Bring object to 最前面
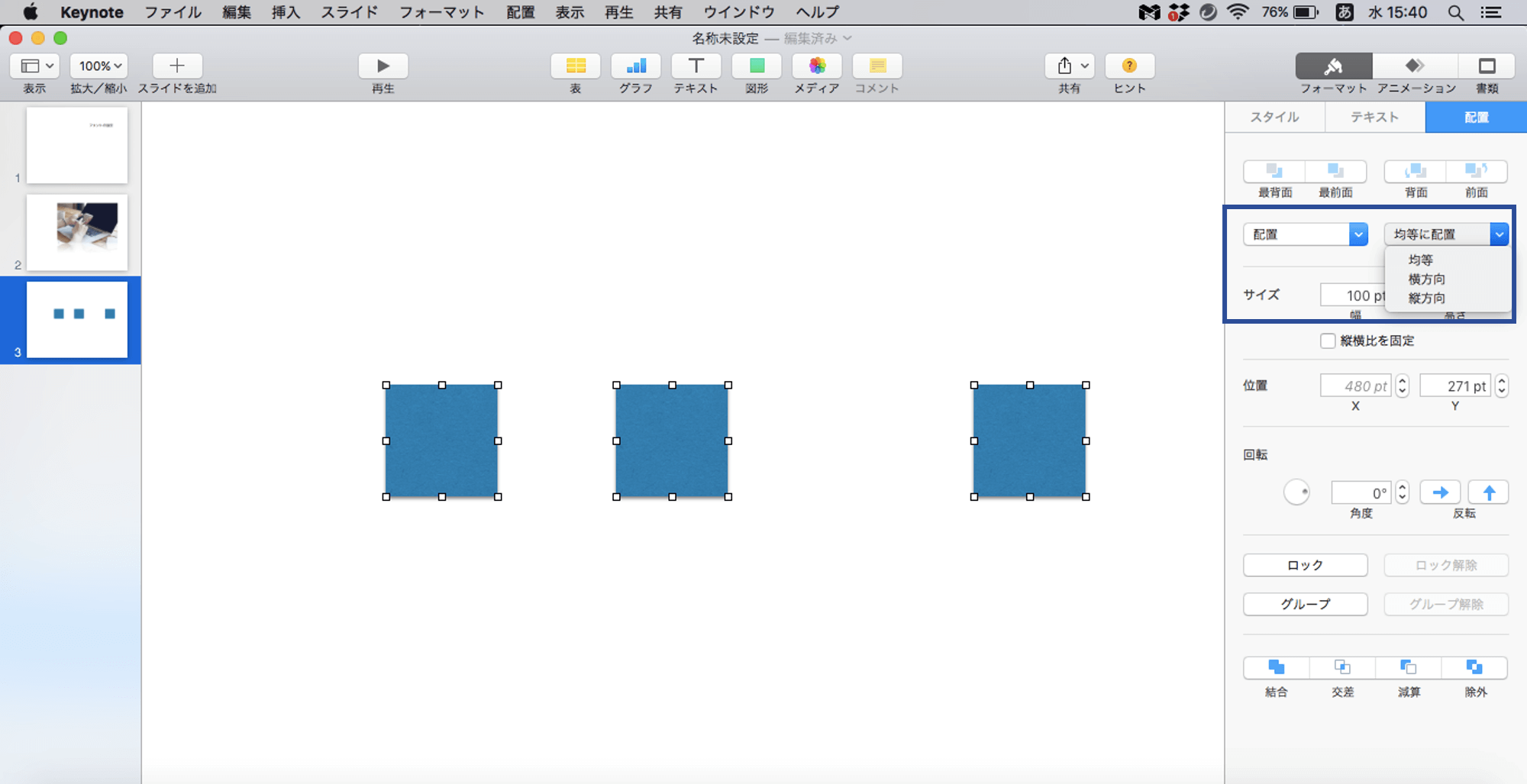This screenshot has width=1527, height=784. click(1335, 171)
